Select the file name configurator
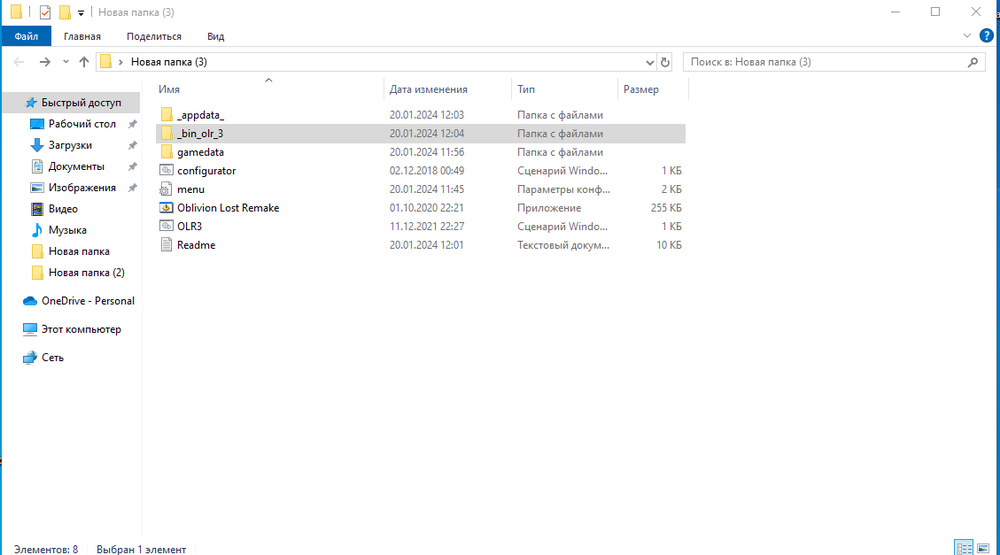 tap(207, 170)
